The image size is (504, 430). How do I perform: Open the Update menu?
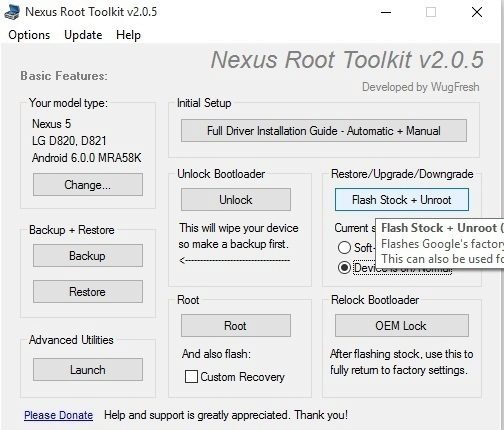tap(83, 35)
